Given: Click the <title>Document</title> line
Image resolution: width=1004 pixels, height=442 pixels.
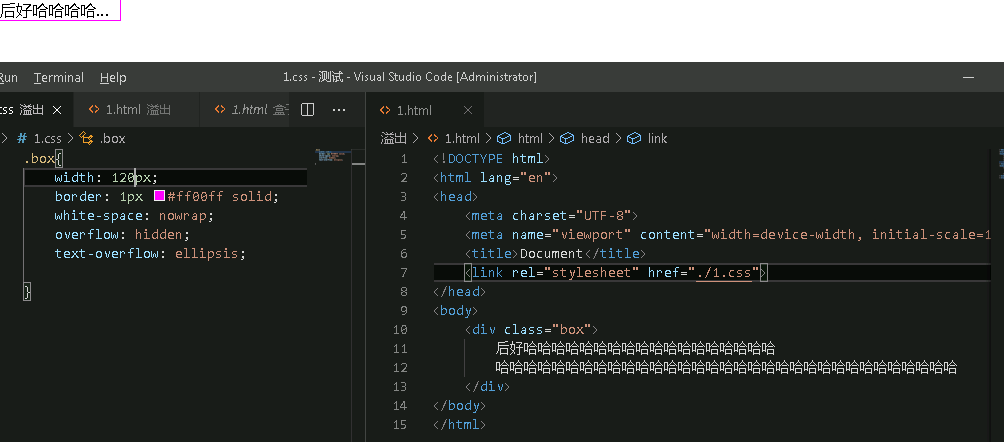Looking at the screenshot, I should (555, 254).
